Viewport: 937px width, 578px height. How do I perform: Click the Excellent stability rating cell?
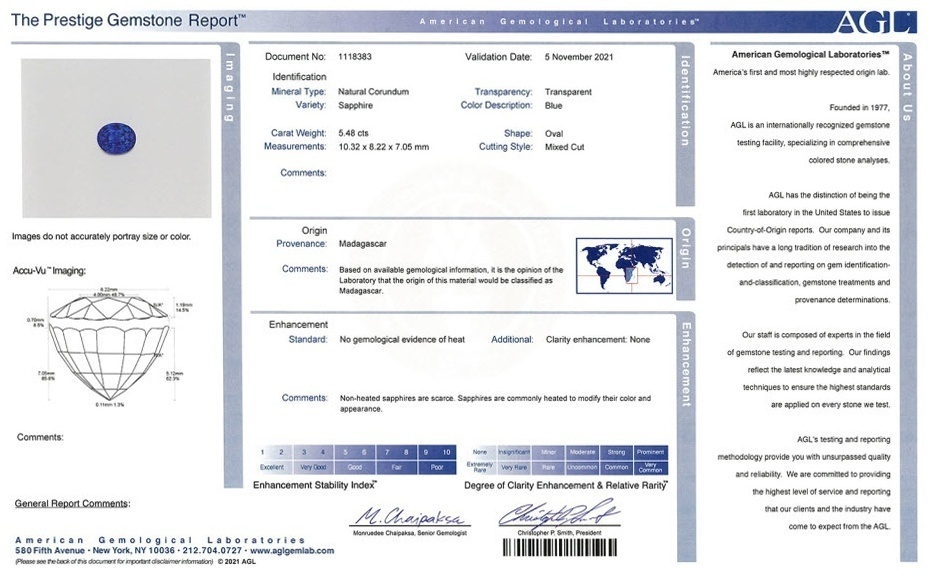pos(273,467)
